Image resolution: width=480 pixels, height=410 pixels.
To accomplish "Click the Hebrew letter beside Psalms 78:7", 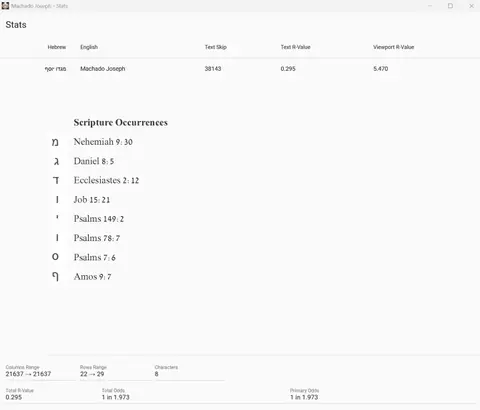I will point(57,238).
